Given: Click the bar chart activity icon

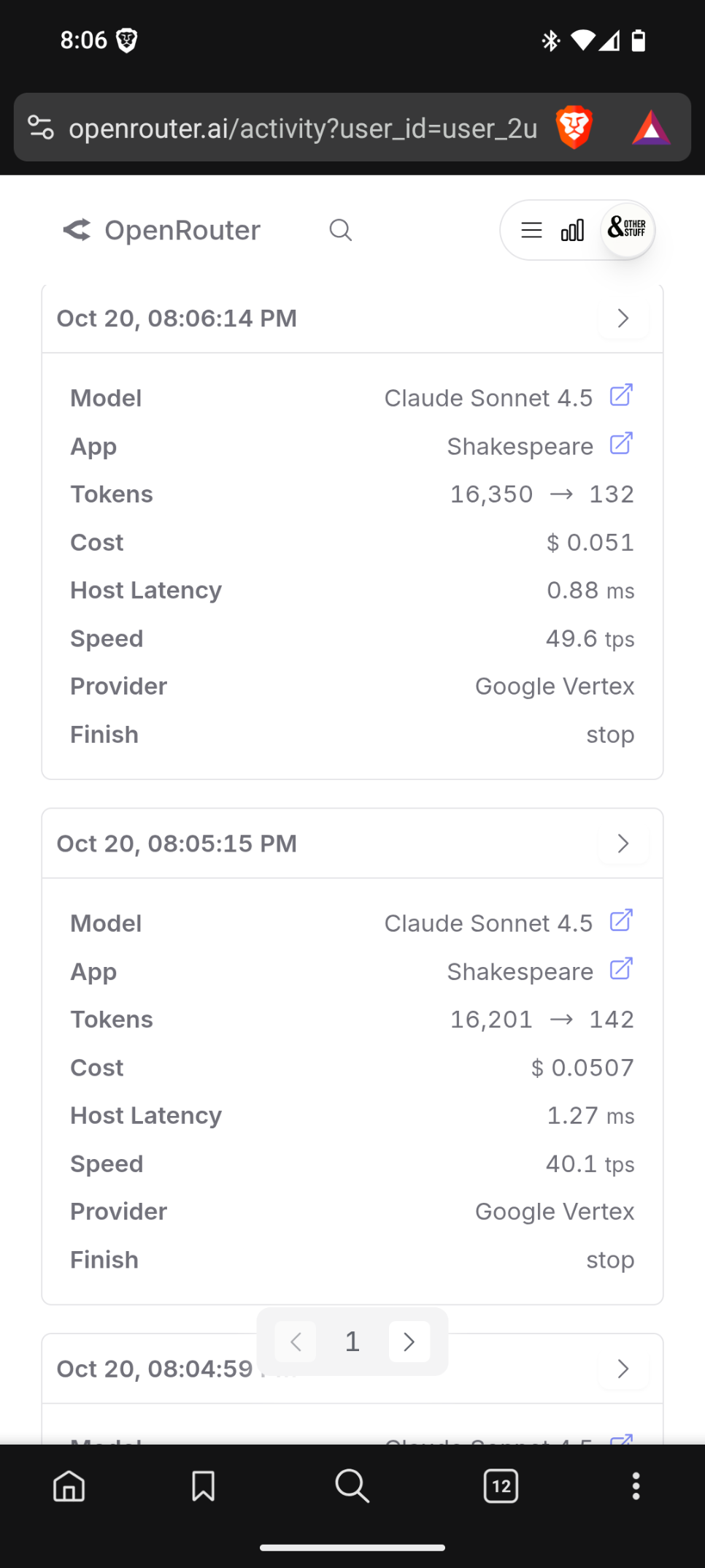Looking at the screenshot, I should pos(572,231).
